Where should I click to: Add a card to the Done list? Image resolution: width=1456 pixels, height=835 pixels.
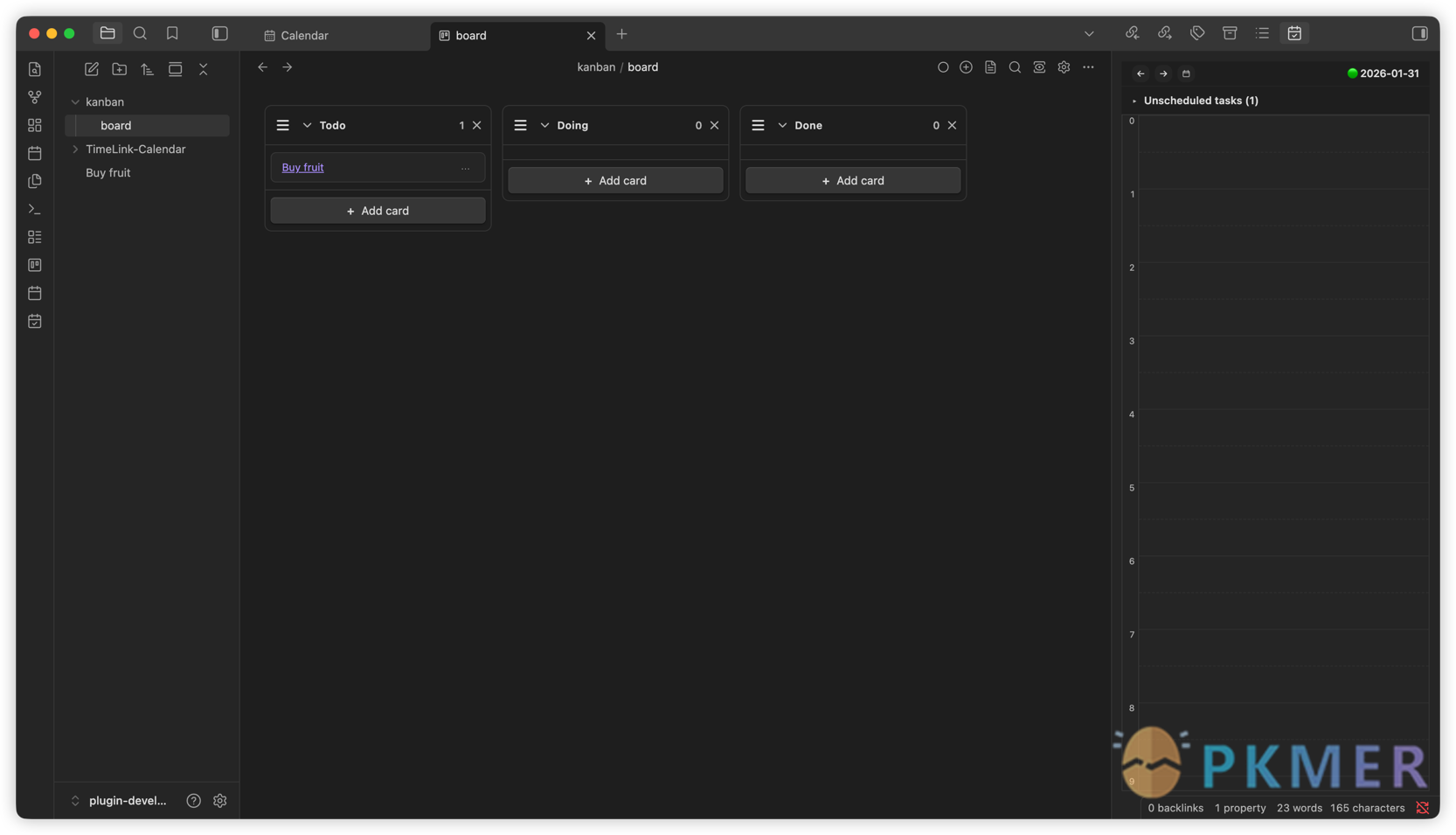(853, 180)
